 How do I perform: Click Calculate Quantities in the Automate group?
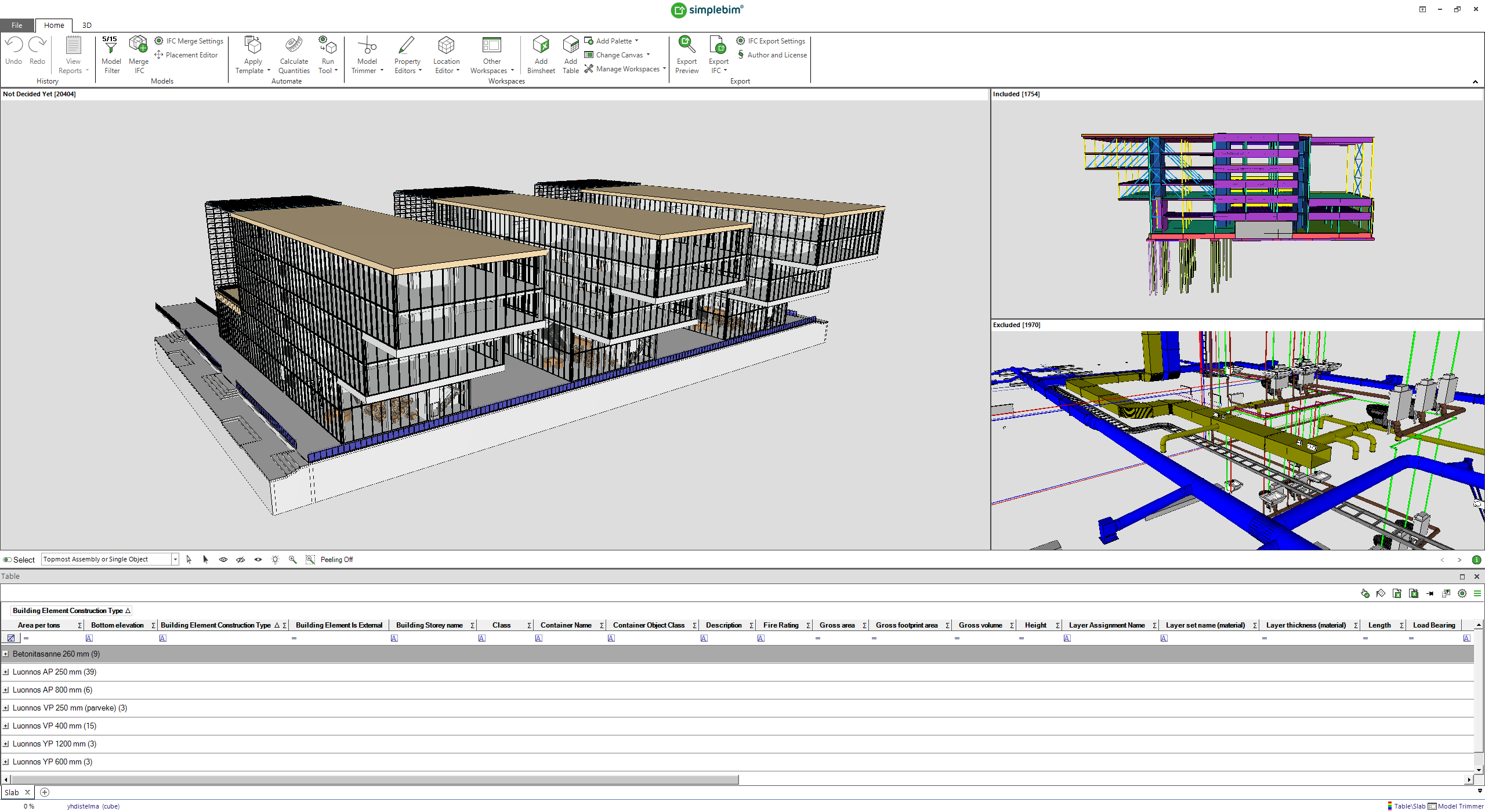pyautogui.click(x=294, y=55)
